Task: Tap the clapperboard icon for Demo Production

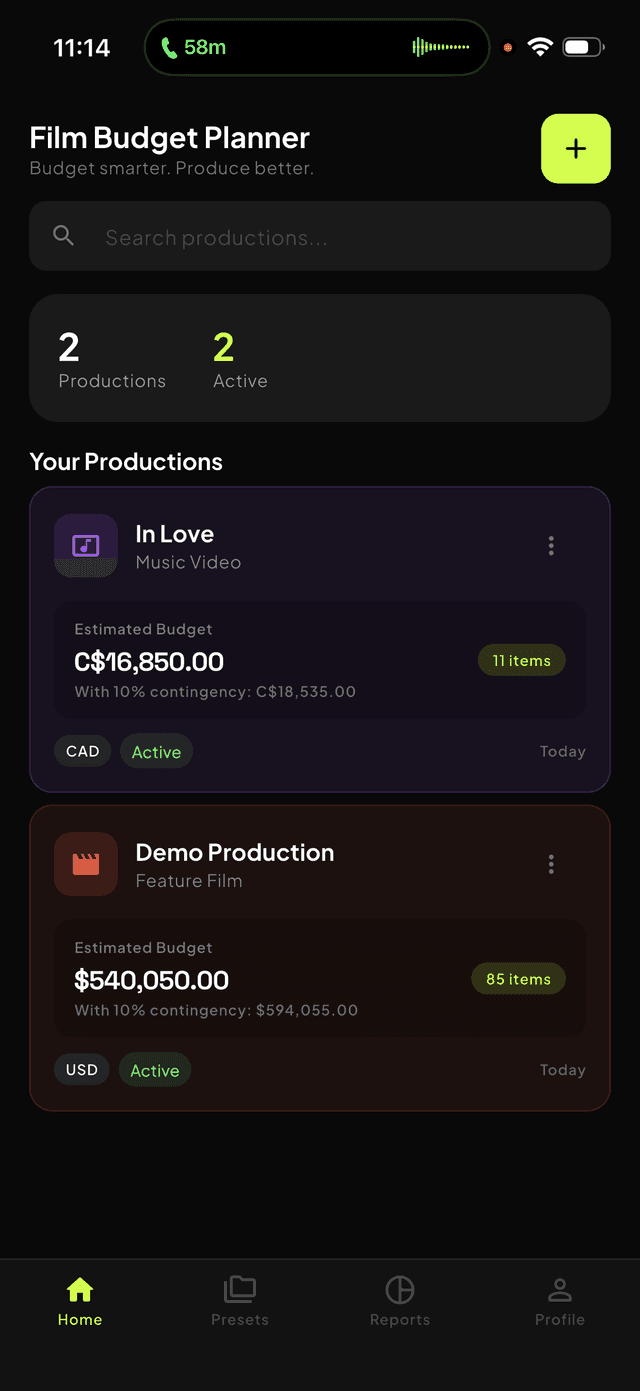Action: click(x=85, y=864)
